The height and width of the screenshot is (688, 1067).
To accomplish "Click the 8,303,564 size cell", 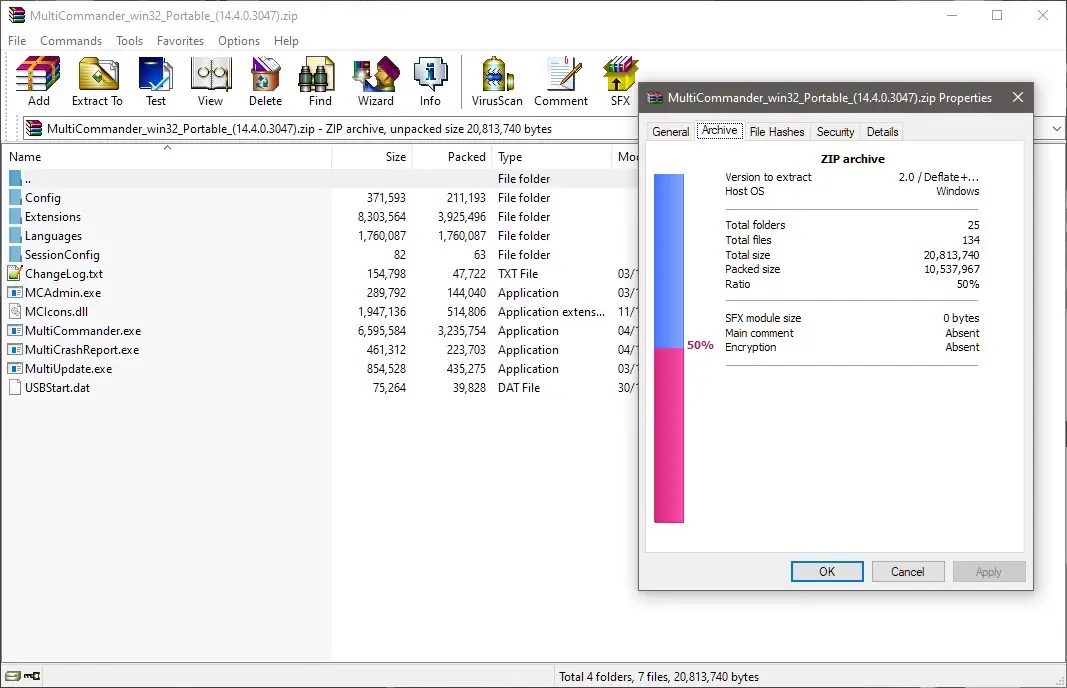I will click(x=382, y=216).
